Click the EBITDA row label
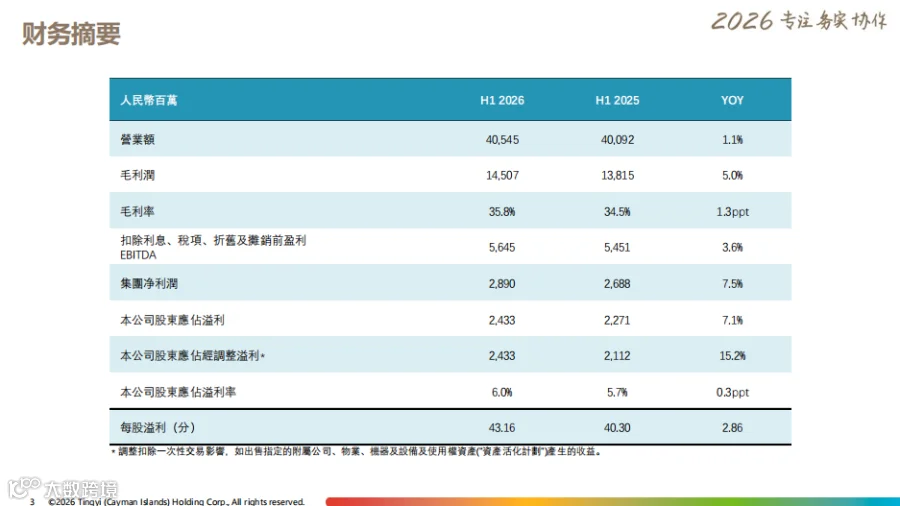The height and width of the screenshot is (506, 900). tap(213, 247)
